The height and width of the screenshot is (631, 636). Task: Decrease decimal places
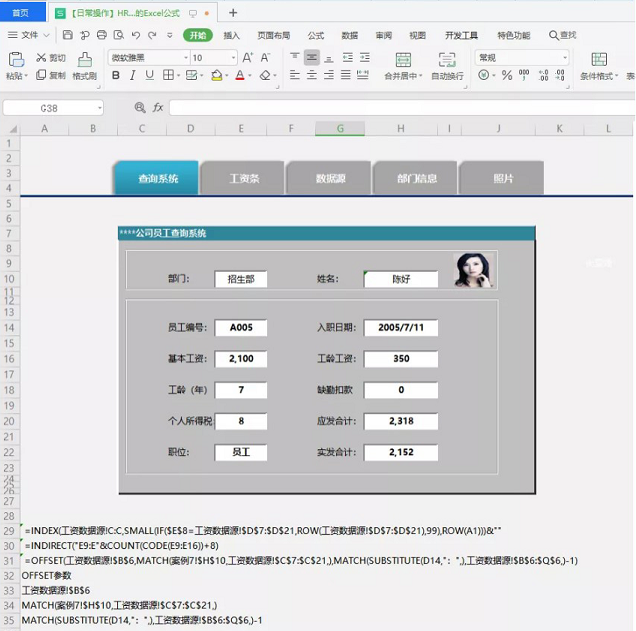560,75
